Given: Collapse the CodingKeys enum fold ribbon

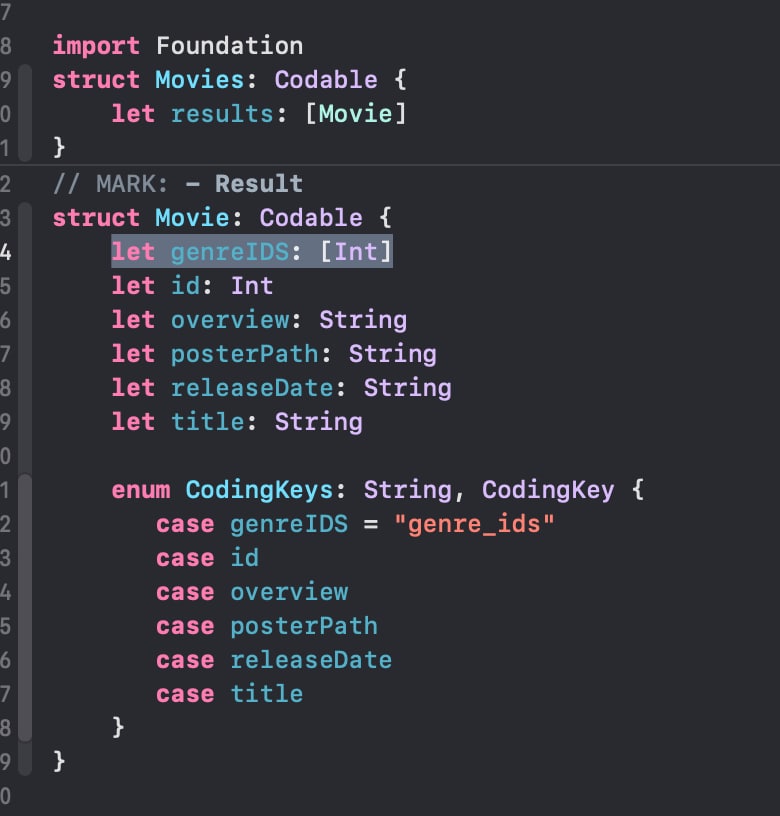Looking at the screenshot, I should click(25, 607).
